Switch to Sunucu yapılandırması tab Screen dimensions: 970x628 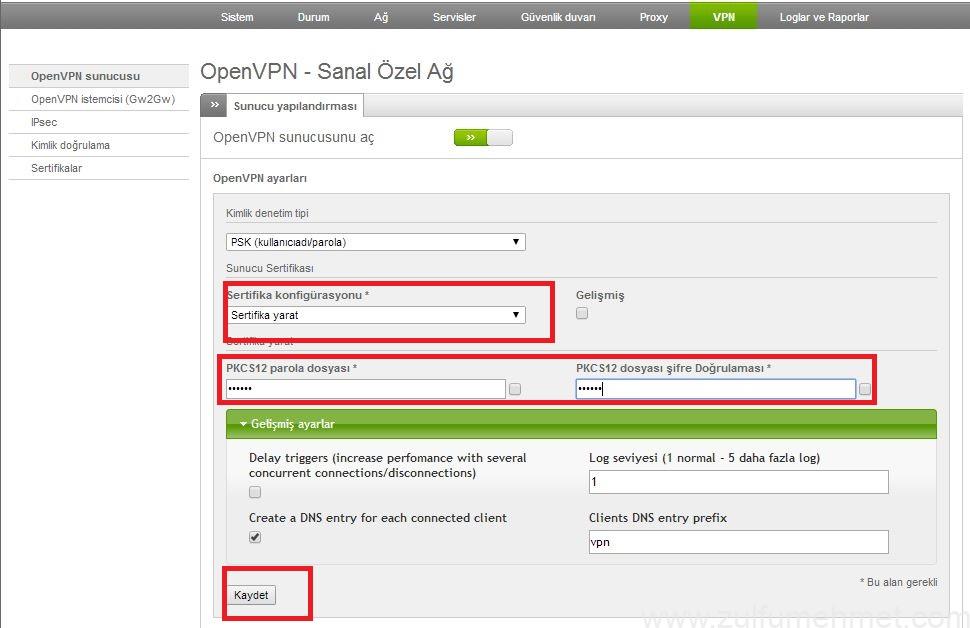coord(295,106)
